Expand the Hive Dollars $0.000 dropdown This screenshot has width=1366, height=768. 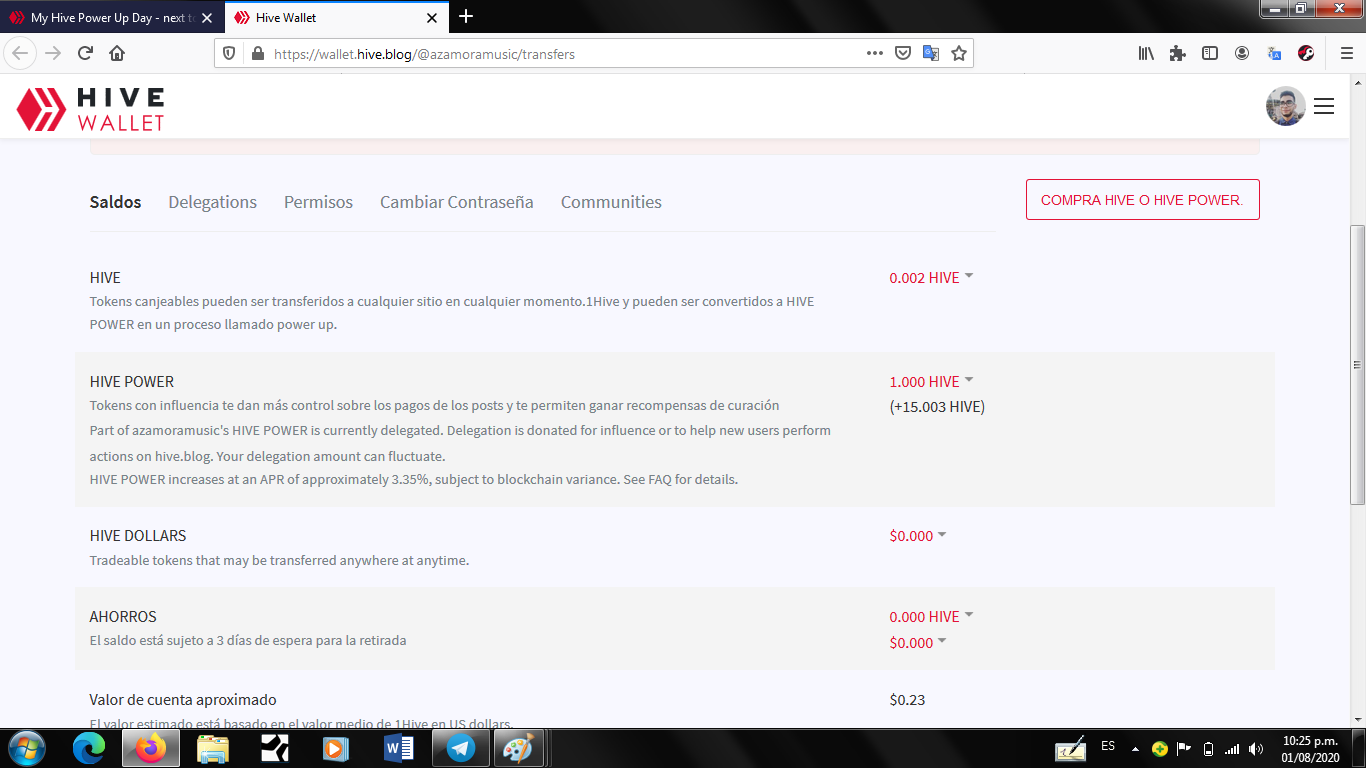coord(918,536)
